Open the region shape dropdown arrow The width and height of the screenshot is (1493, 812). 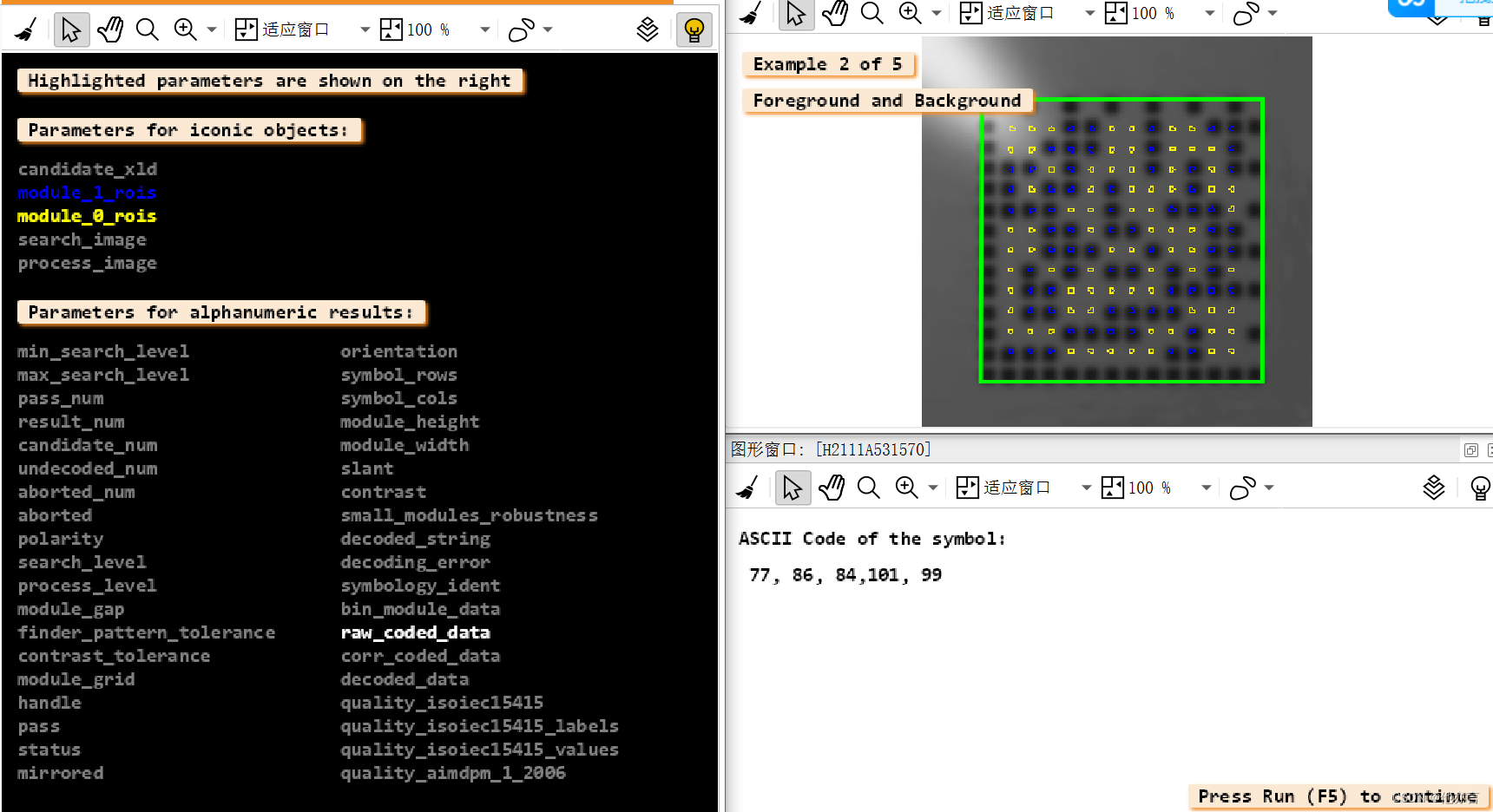pos(547,29)
